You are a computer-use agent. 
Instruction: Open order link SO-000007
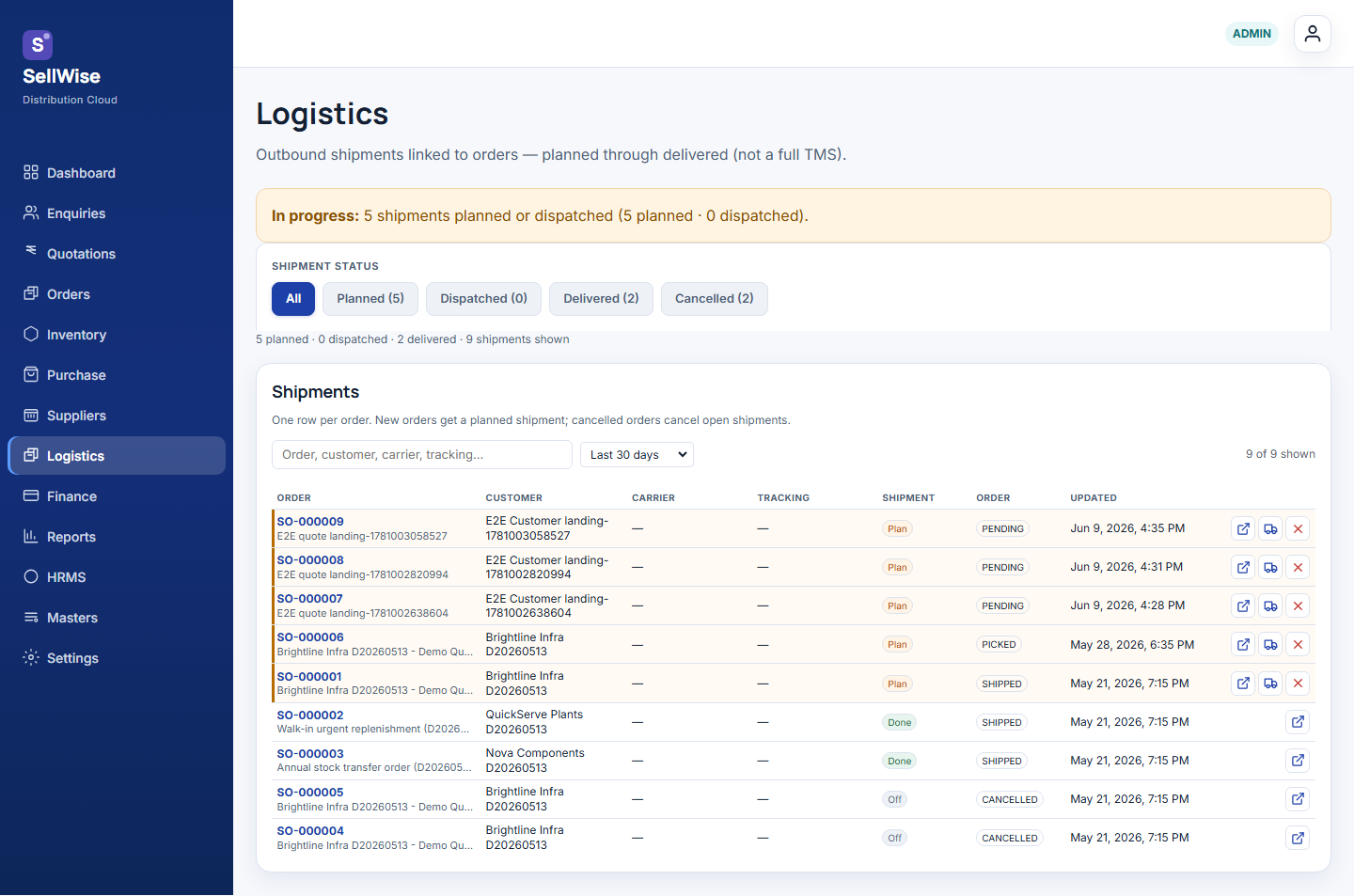(x=310, y=599)
